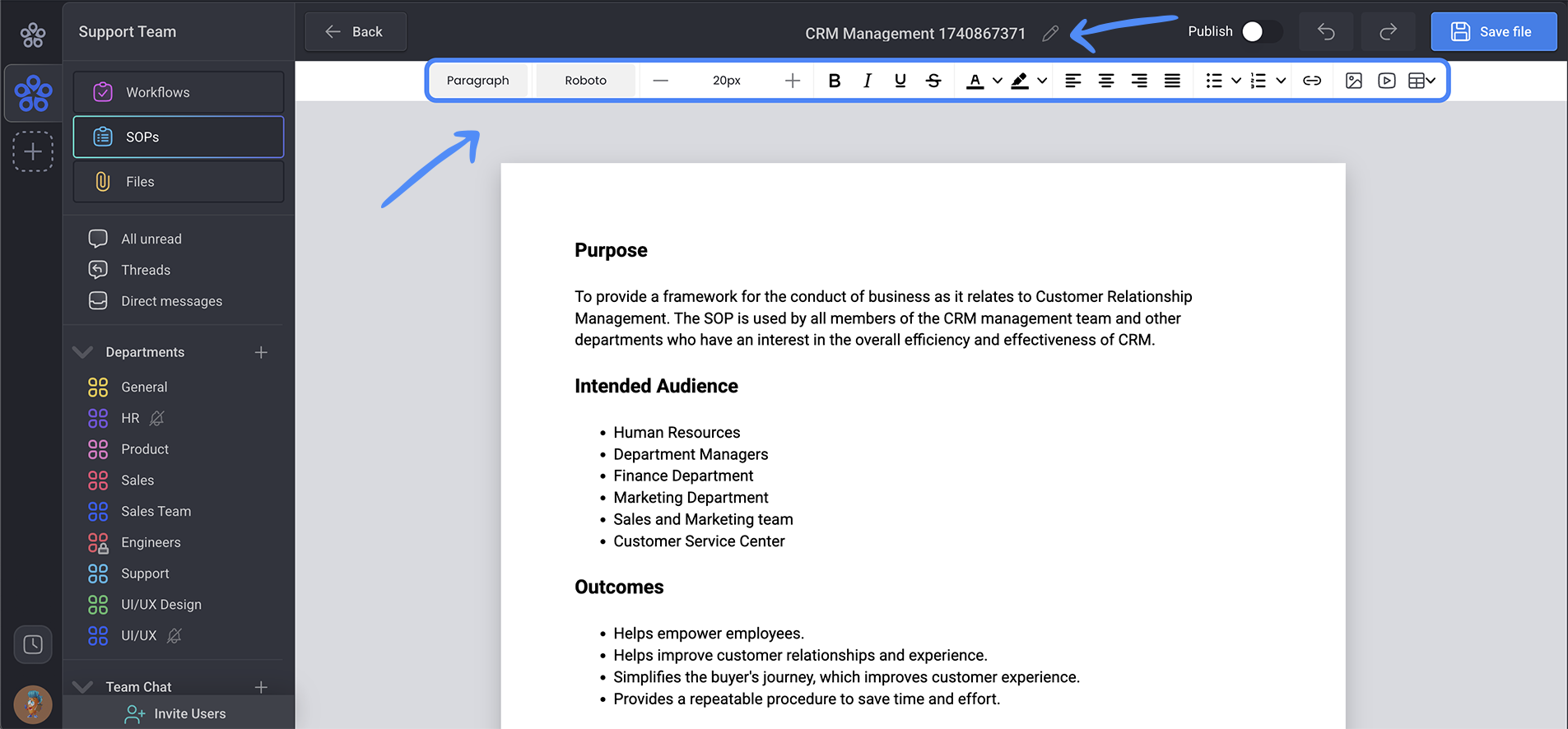Open text color dropdown arrow
Viewport: 1568px width, 729px height.
point(997,81)
